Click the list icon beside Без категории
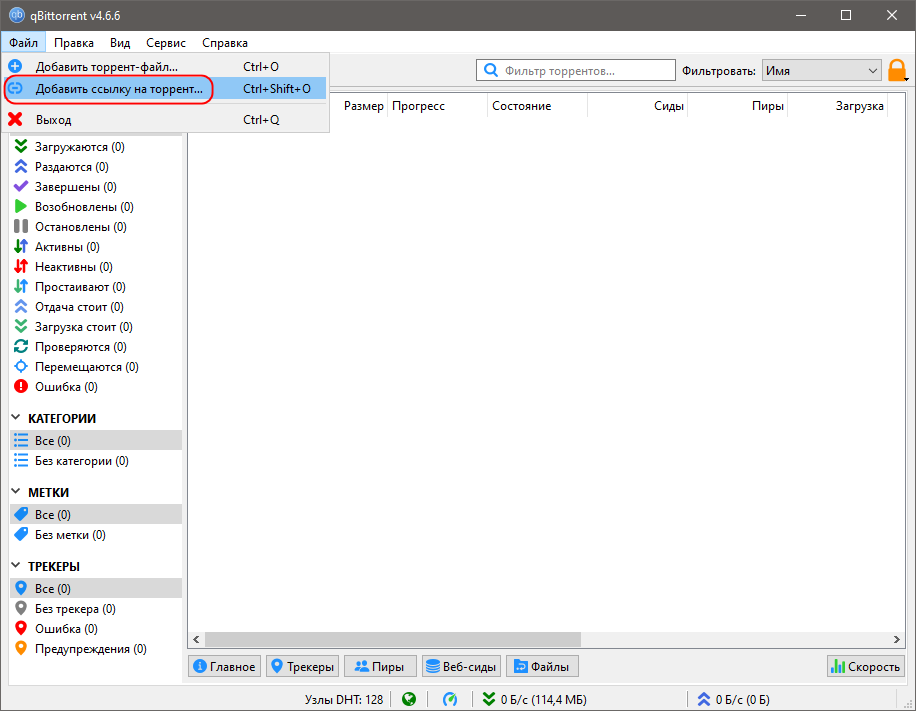The height and width of the screenshot is (711, 916). tap(21, 460)
